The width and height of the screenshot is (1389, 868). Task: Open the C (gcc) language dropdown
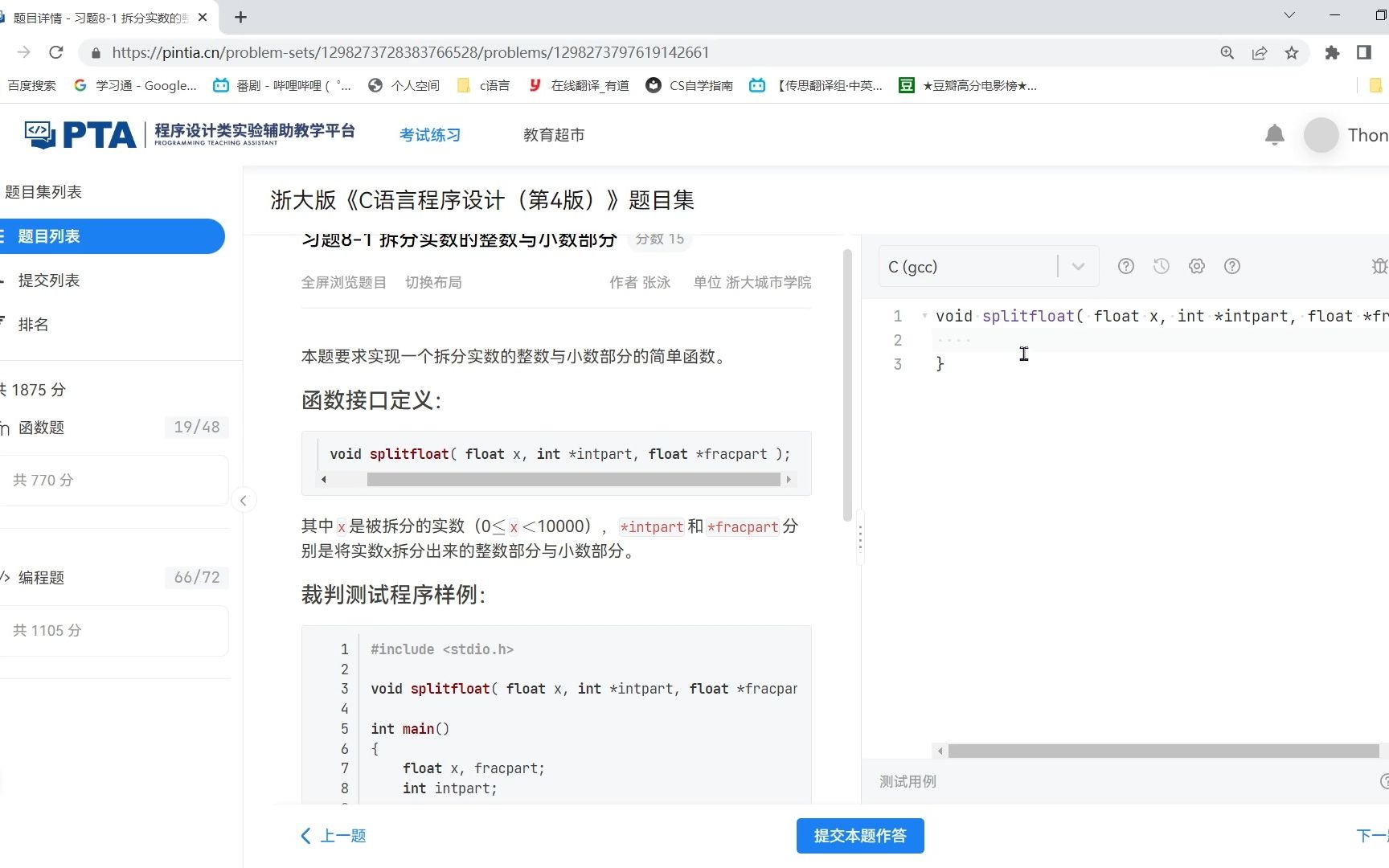point(988,267)
